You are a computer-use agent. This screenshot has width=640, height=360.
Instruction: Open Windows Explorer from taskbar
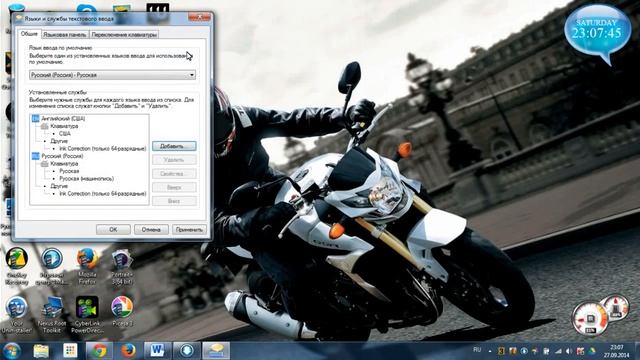tap(41, 351)
